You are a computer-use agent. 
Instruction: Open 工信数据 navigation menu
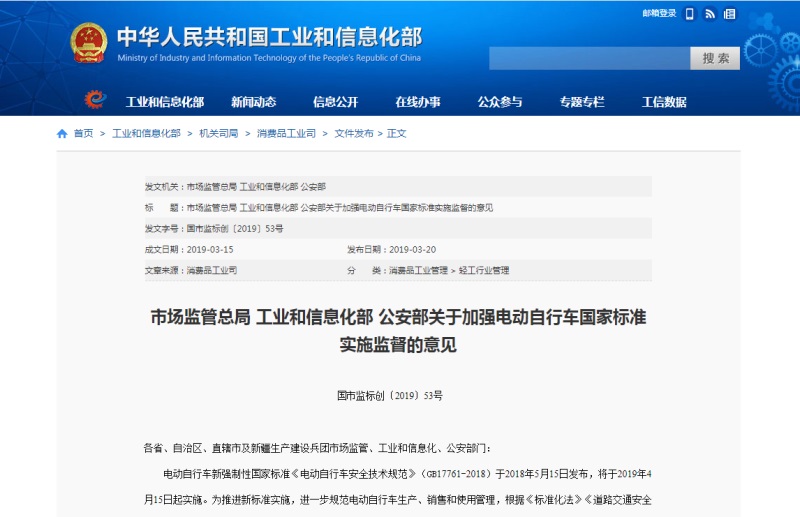(664, 102)
